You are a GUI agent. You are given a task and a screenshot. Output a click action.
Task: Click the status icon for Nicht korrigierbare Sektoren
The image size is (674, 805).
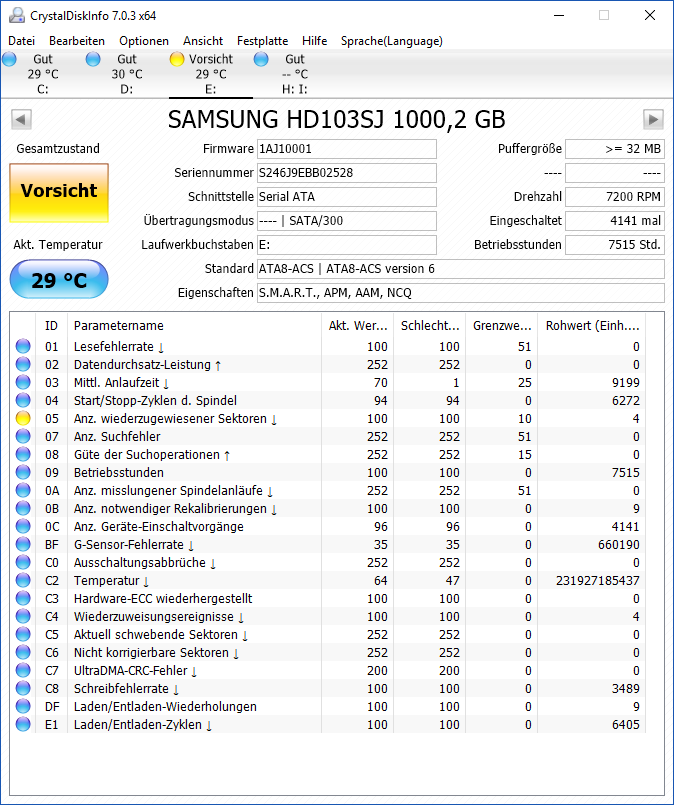coord(23,652)
